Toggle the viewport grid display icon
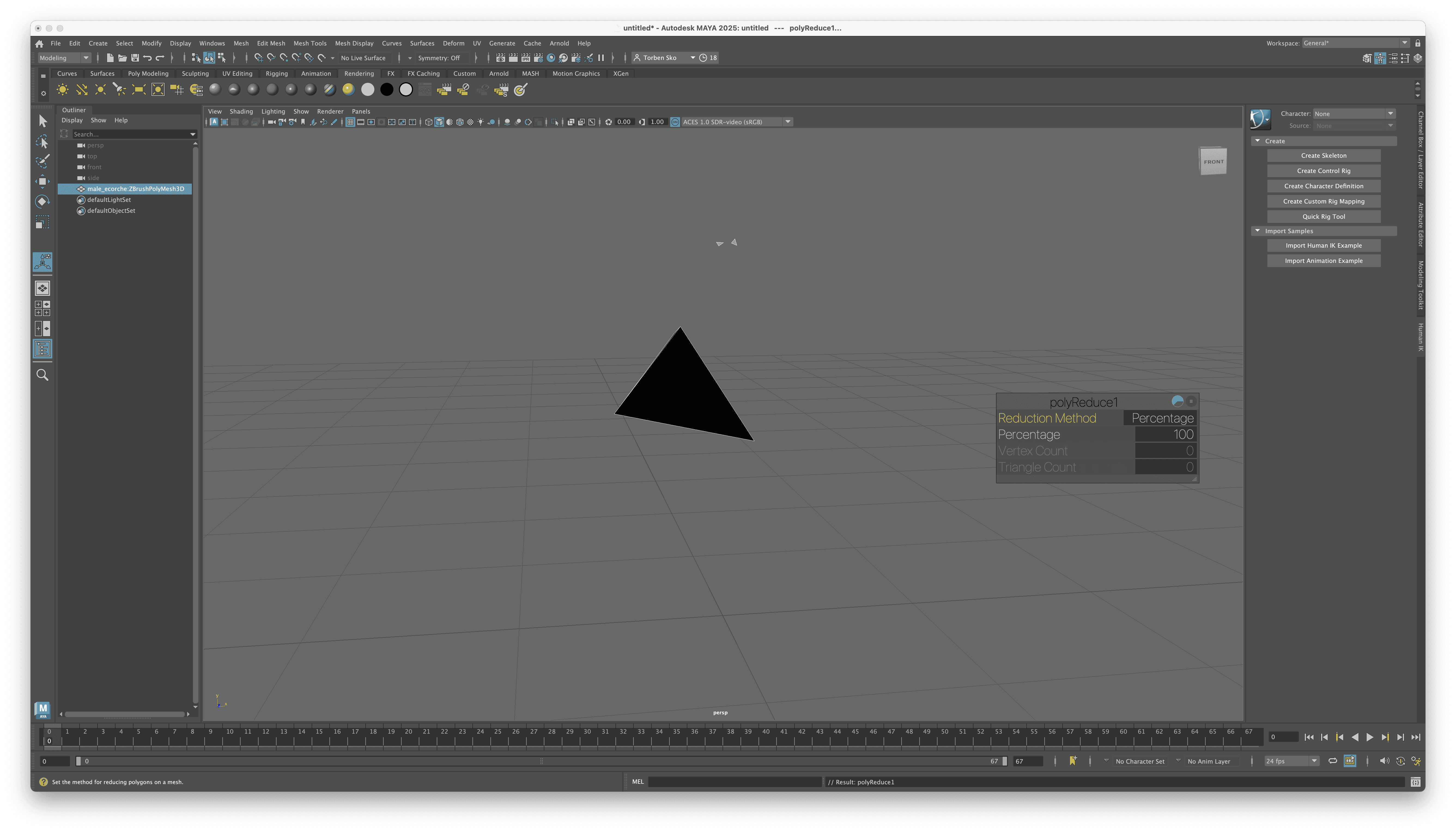This screenshot has height=832, width=1456. (350, 122)
